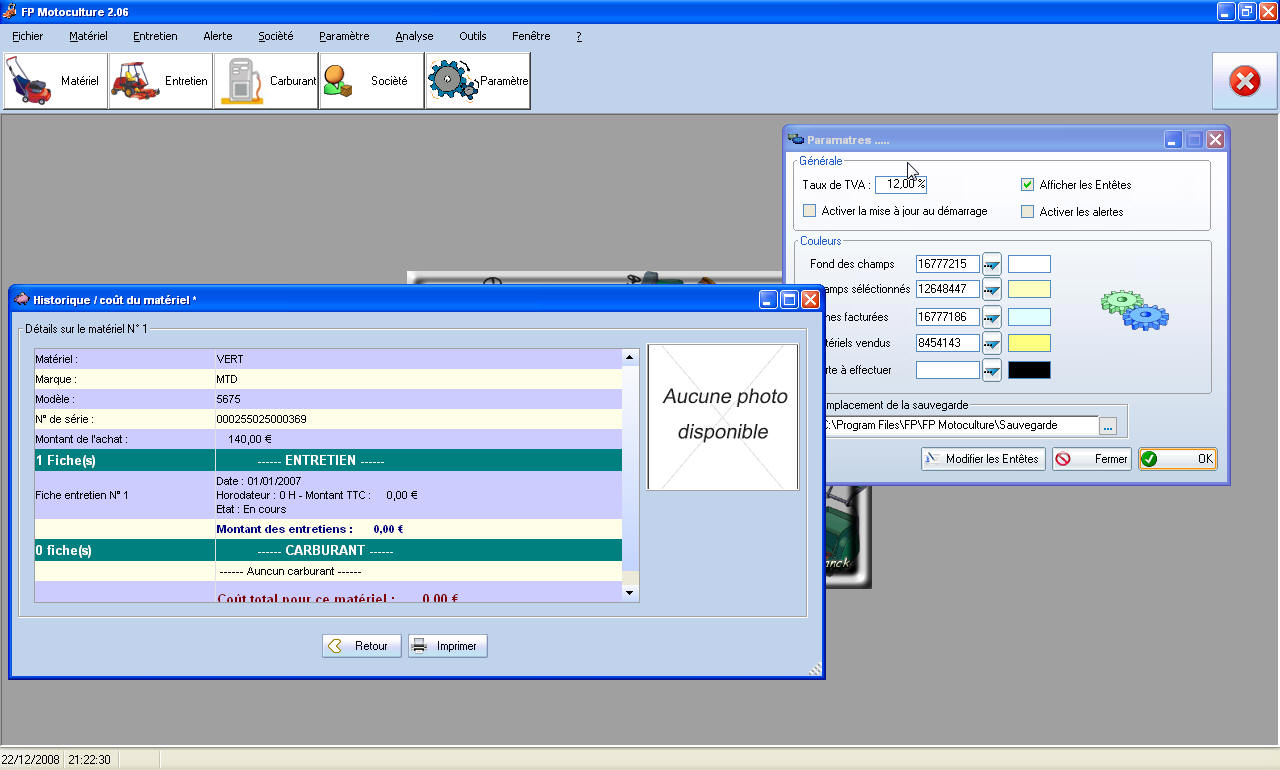Click the Modifier les Entêtes button
Screen dimensions: 1280x770
coord(982,459)
